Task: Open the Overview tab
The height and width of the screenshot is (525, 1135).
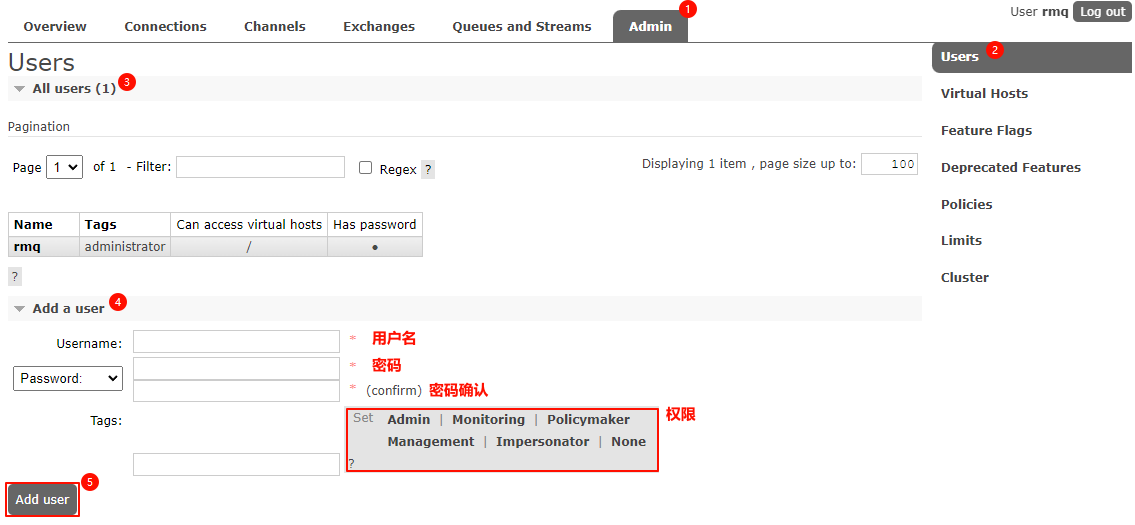Action: tap(55, 27)
